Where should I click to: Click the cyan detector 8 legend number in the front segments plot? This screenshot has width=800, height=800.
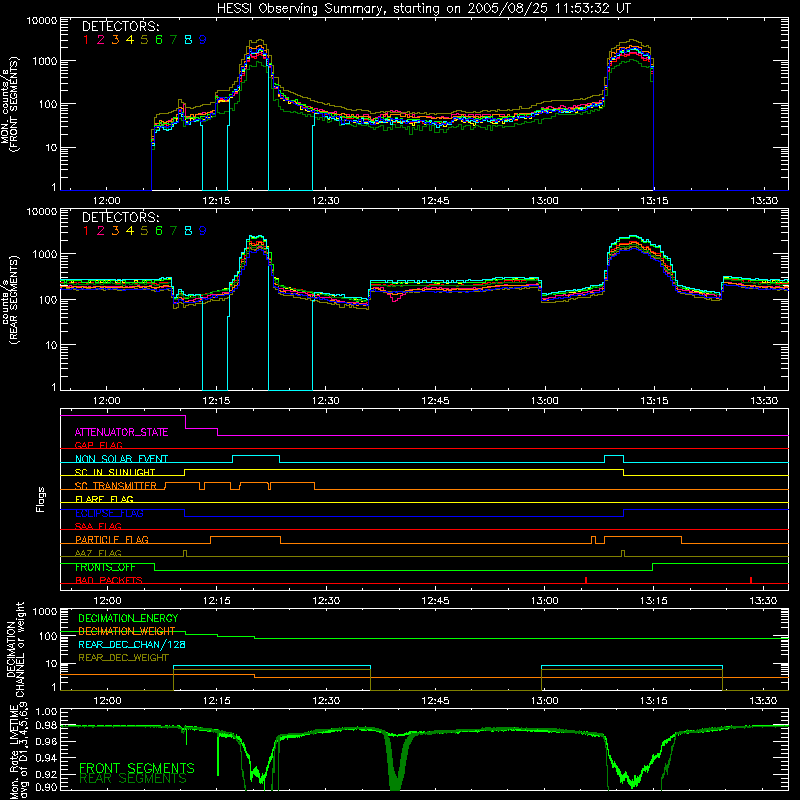click(x=188, y=40)
